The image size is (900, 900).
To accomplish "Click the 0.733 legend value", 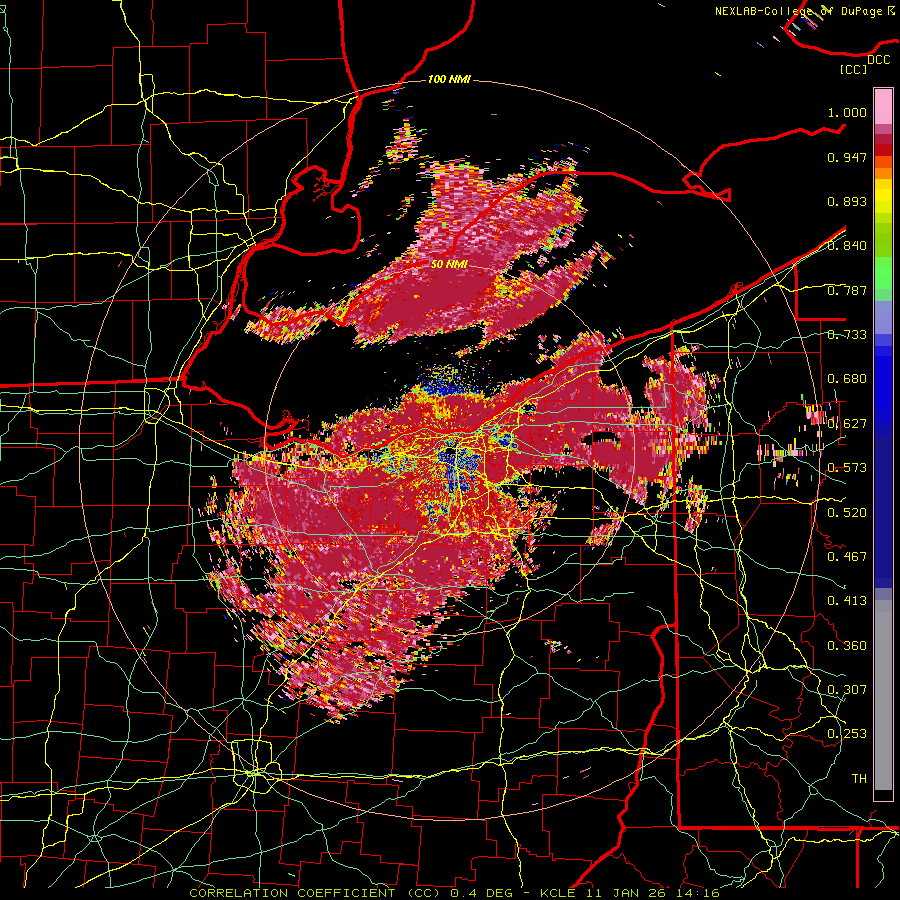I will tap(847, 335).
